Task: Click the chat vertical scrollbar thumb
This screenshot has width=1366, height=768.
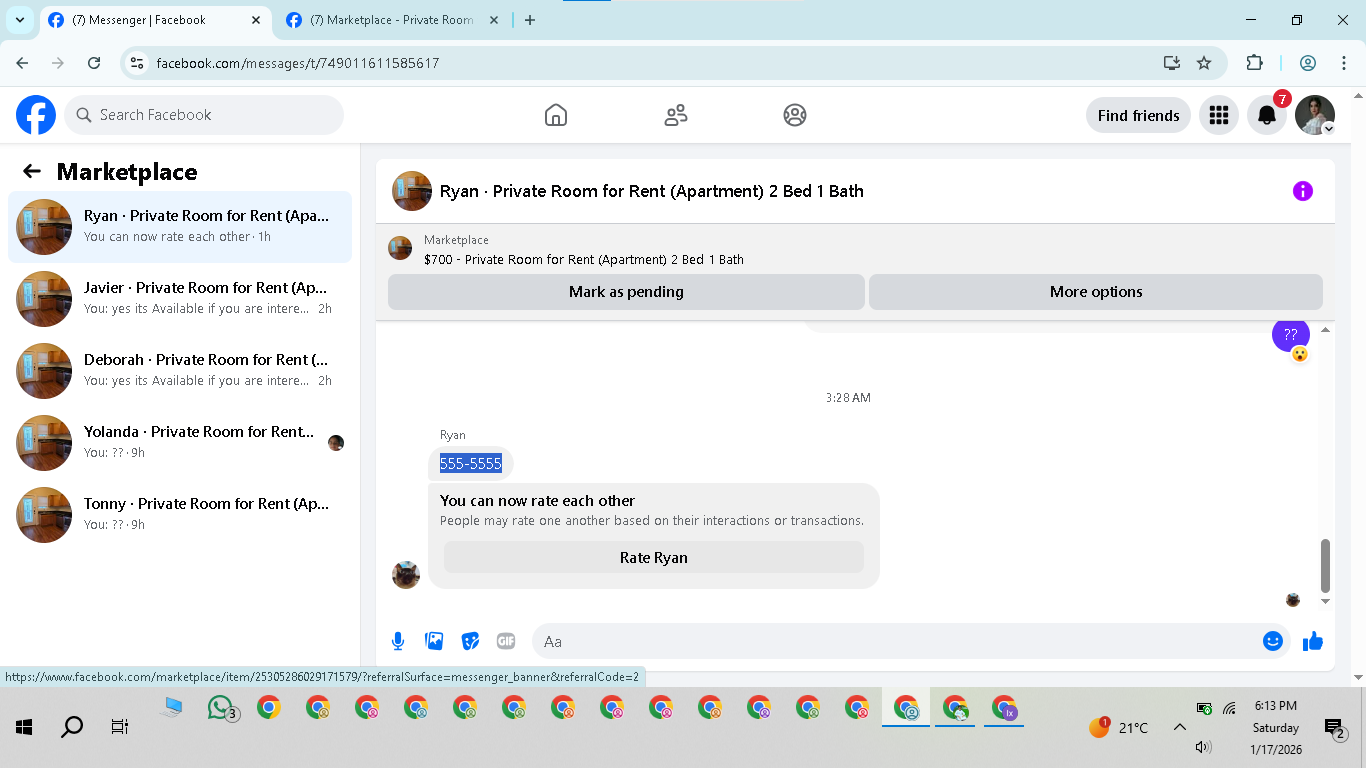Action: click(x=1326, y=566)
